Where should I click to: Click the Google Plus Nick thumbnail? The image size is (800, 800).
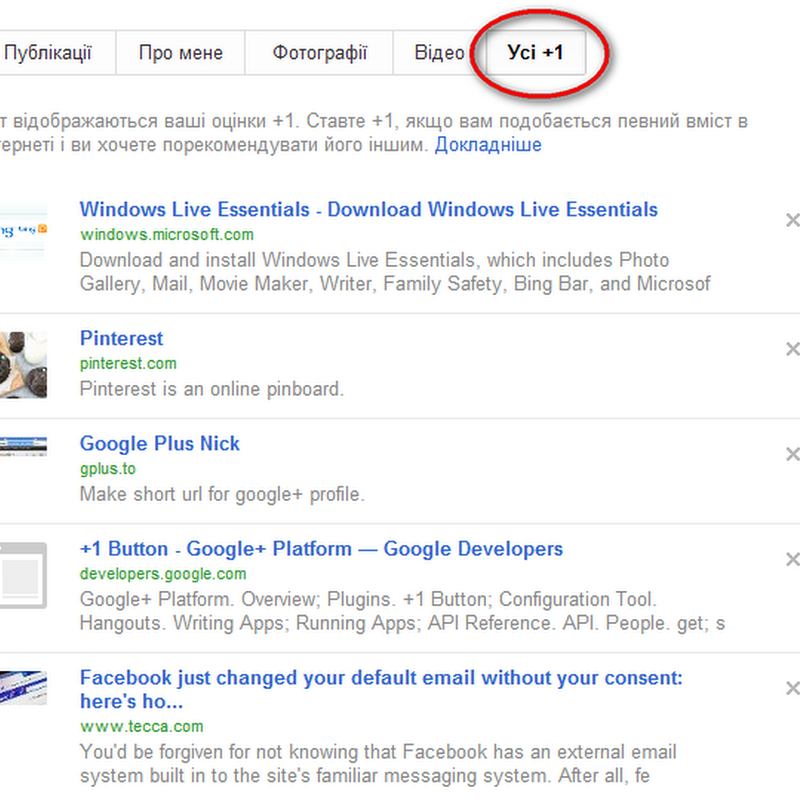23,446
